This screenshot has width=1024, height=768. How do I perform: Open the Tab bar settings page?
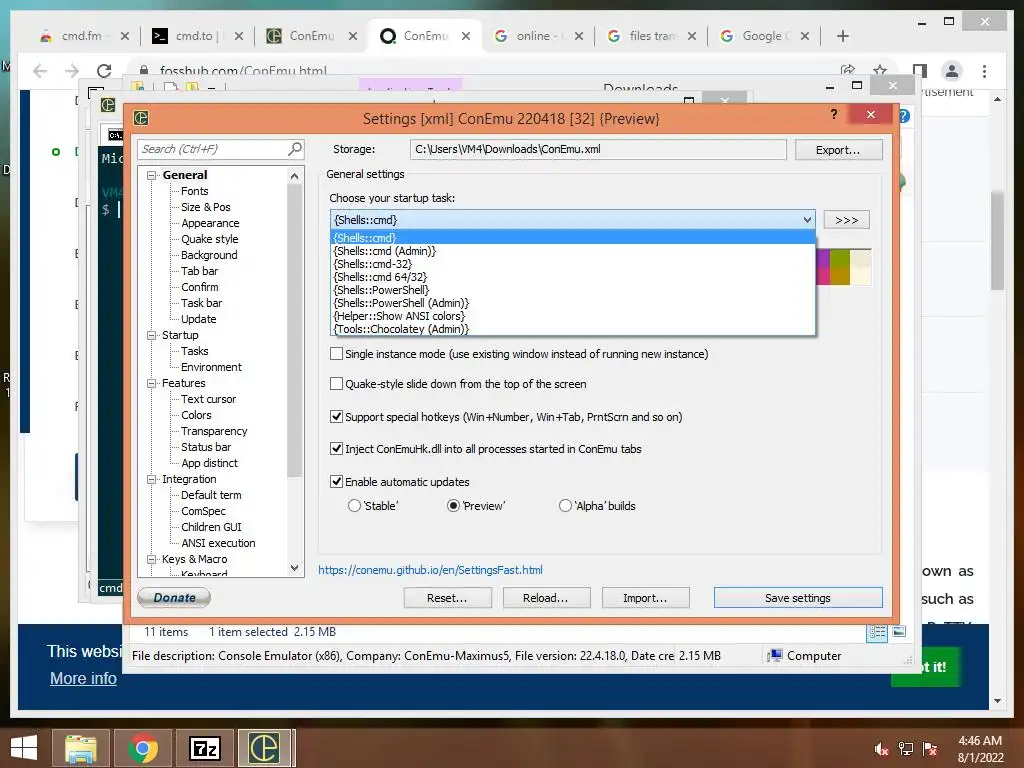[x=199, y=271]
